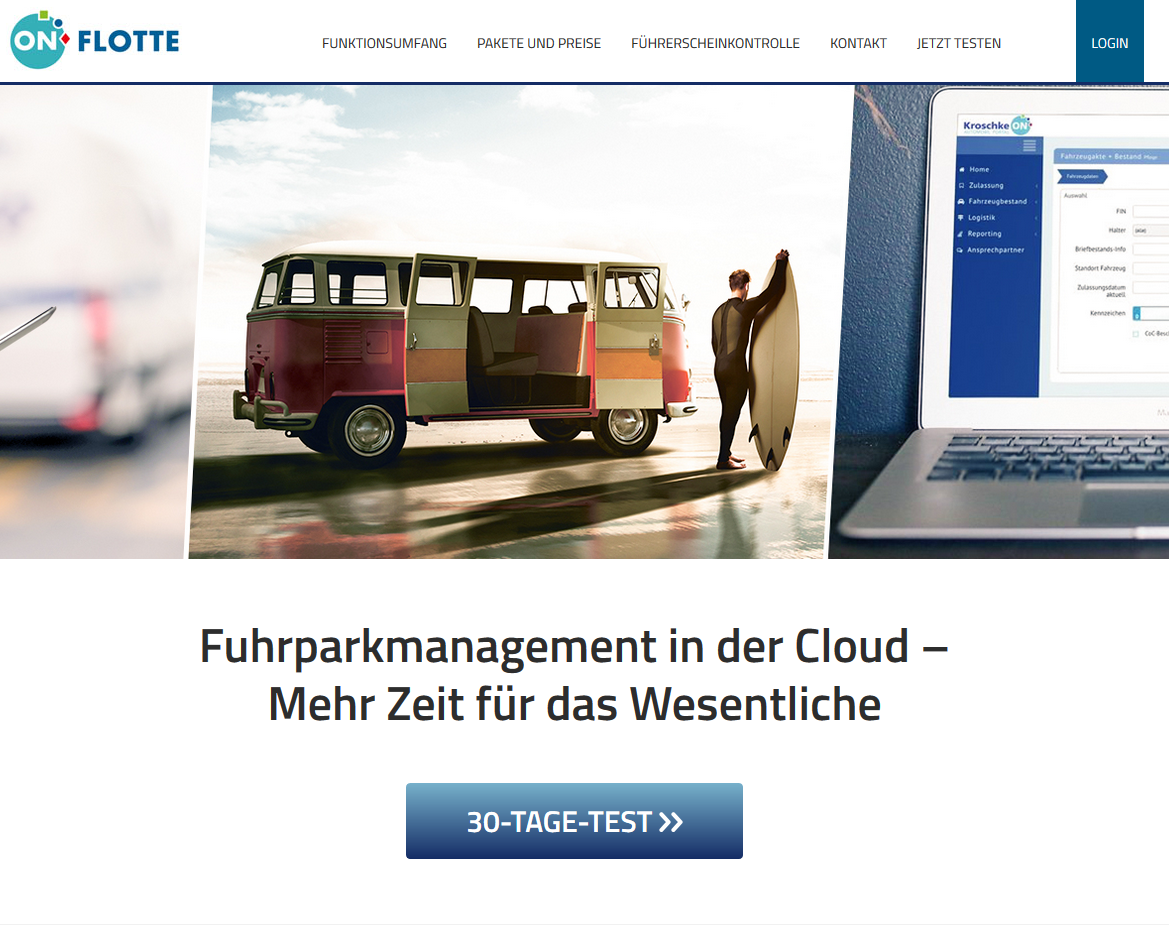Go to Führerscheinkontrolle section
This screenshot has height=925, width=1169.
[715, 43]
